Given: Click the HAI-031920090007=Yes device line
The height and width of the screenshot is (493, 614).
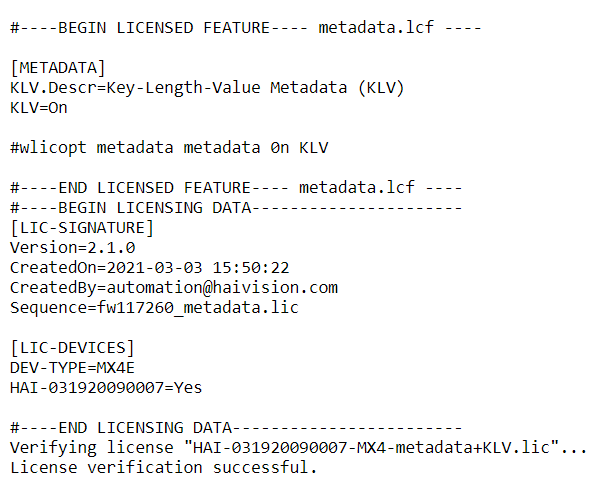Looking at the screenshot, I should click(105, 388).
